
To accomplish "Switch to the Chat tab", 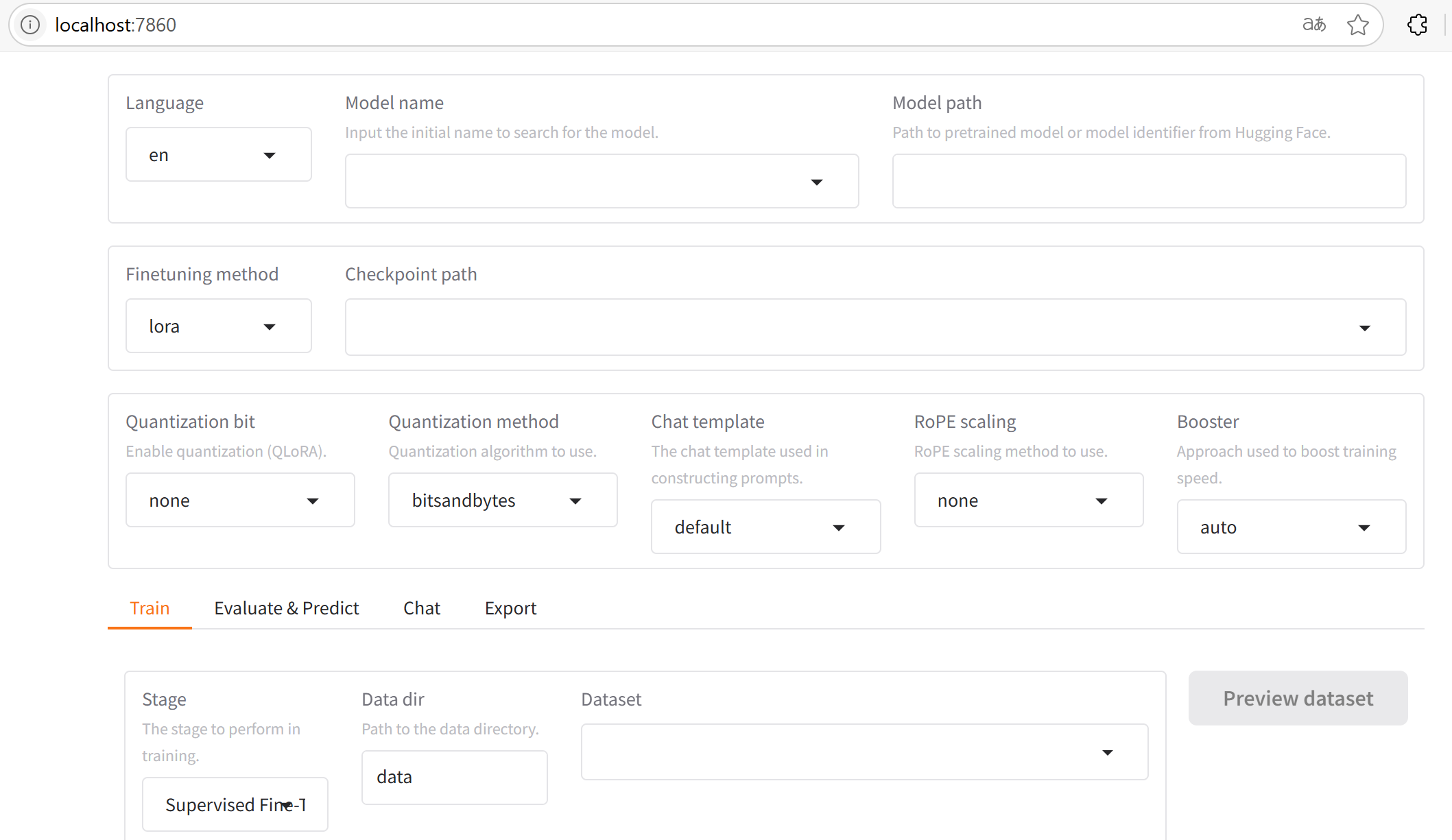I will tap(421, 608).
